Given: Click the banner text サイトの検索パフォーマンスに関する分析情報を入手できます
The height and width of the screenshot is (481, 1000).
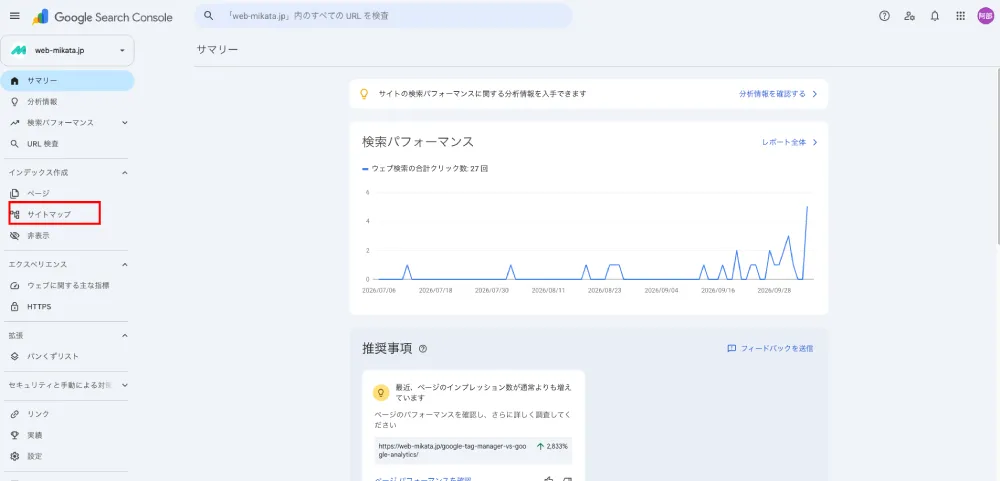Looking at the screenshot, I should (x=482, y=94).
